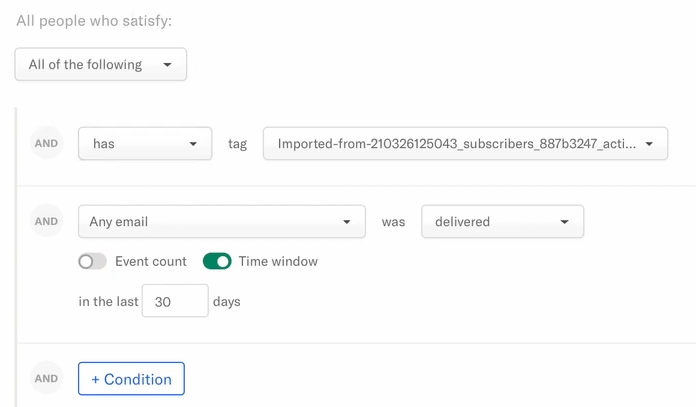This screenshot has height=407, width=696.
Task: Add a new condition with '+ Condition'
Action: click(131, 379)
